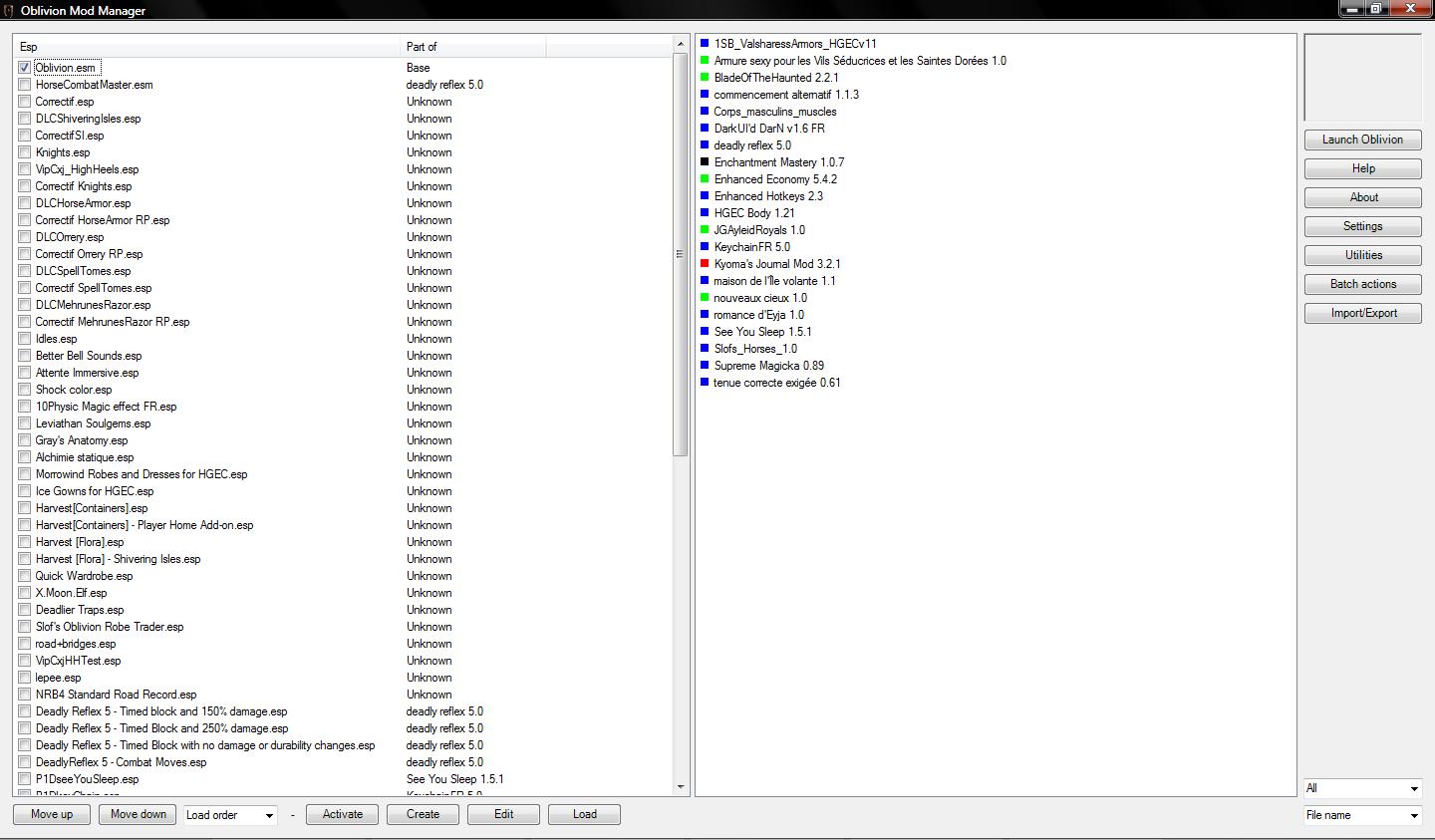Click the red square beside Kyoma's Journal Mod

click(x=705, y=264)
